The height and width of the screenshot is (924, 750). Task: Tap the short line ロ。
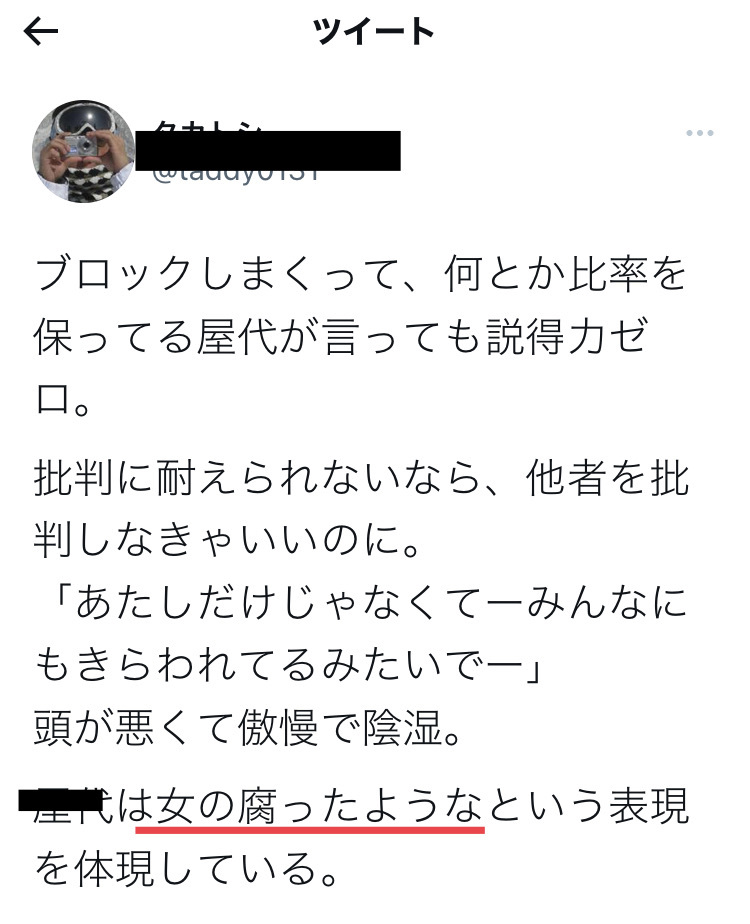pyautogui.click(x=62, y=399)
